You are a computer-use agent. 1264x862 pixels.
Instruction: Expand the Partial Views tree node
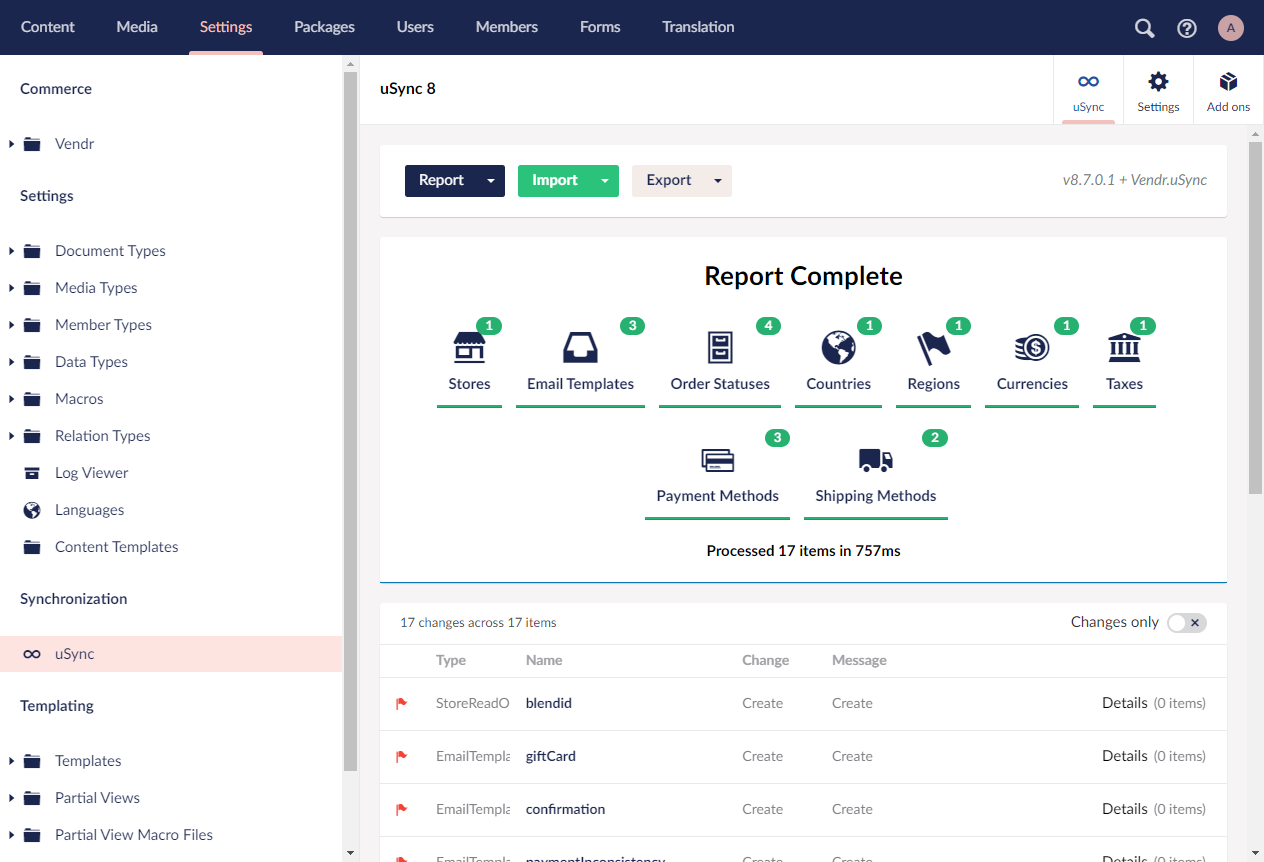tap(11, 798)
